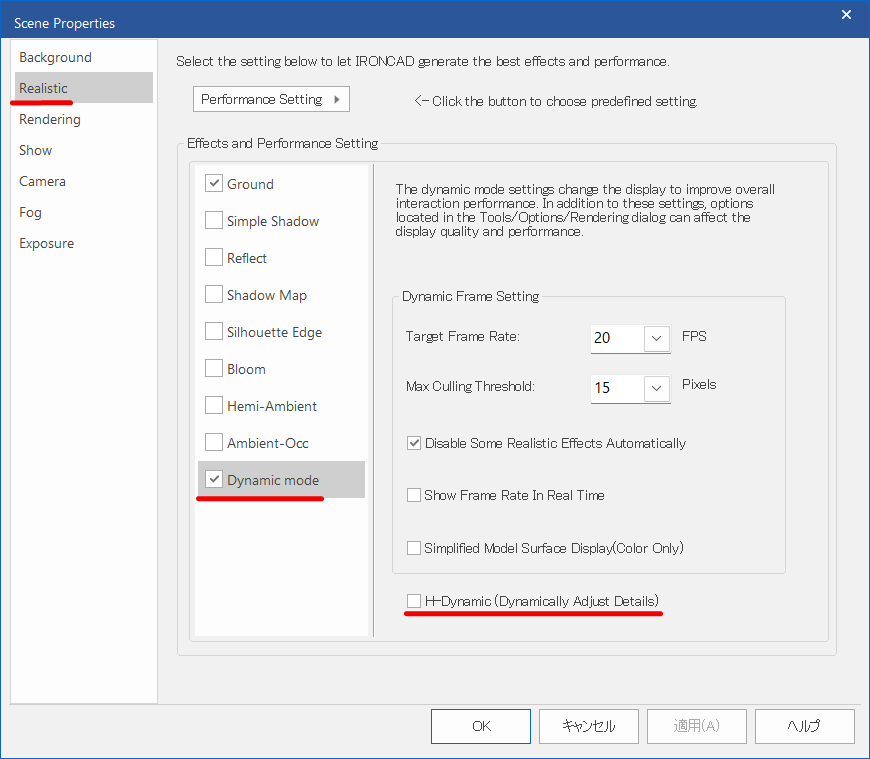Enable Show Frame Rate In Real Time
Viewport: 870px width, 759px height.
pyautogui.click(x=414, y=495)
